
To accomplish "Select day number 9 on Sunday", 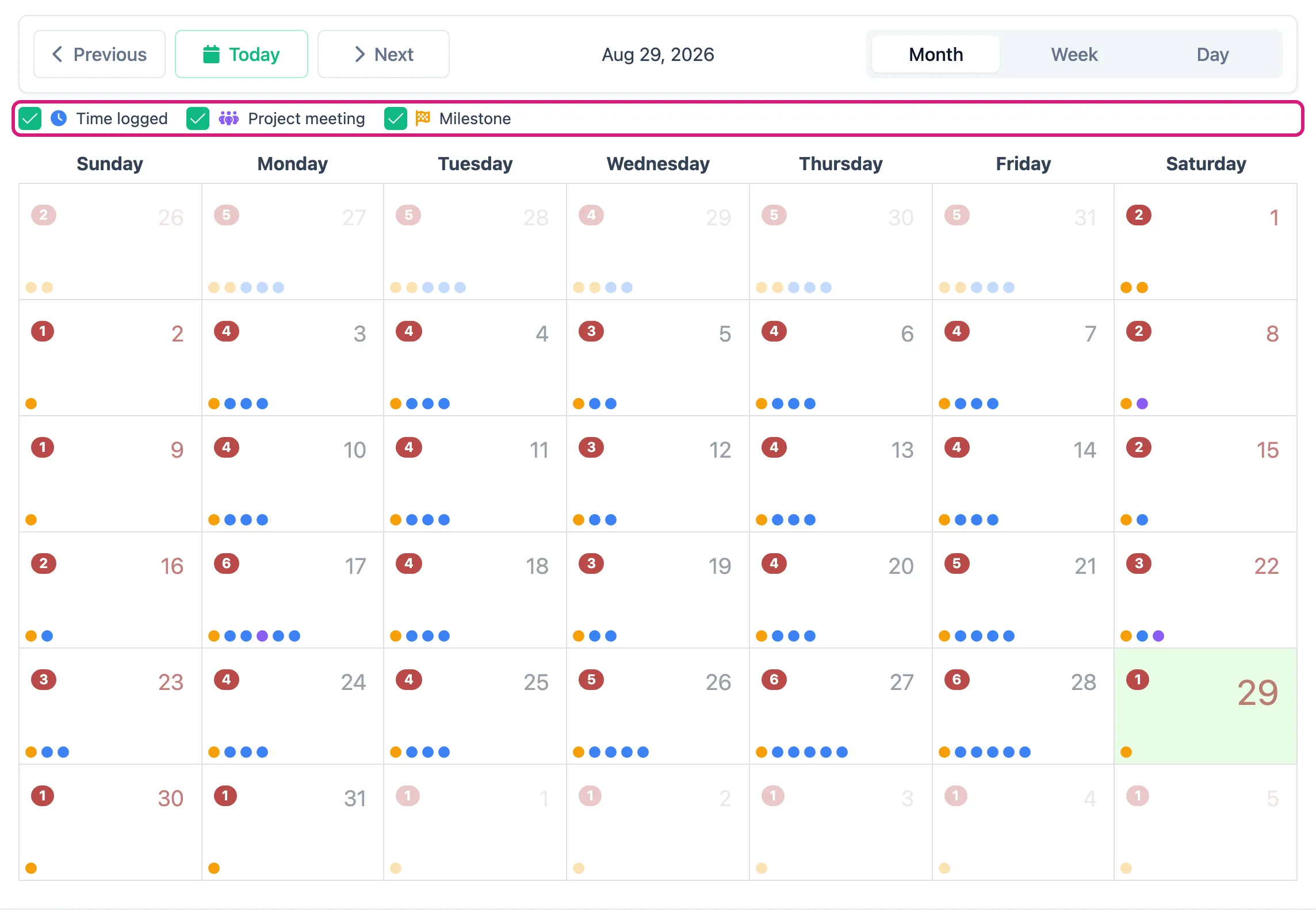I will pyautogui.click(x=177, y=450).
